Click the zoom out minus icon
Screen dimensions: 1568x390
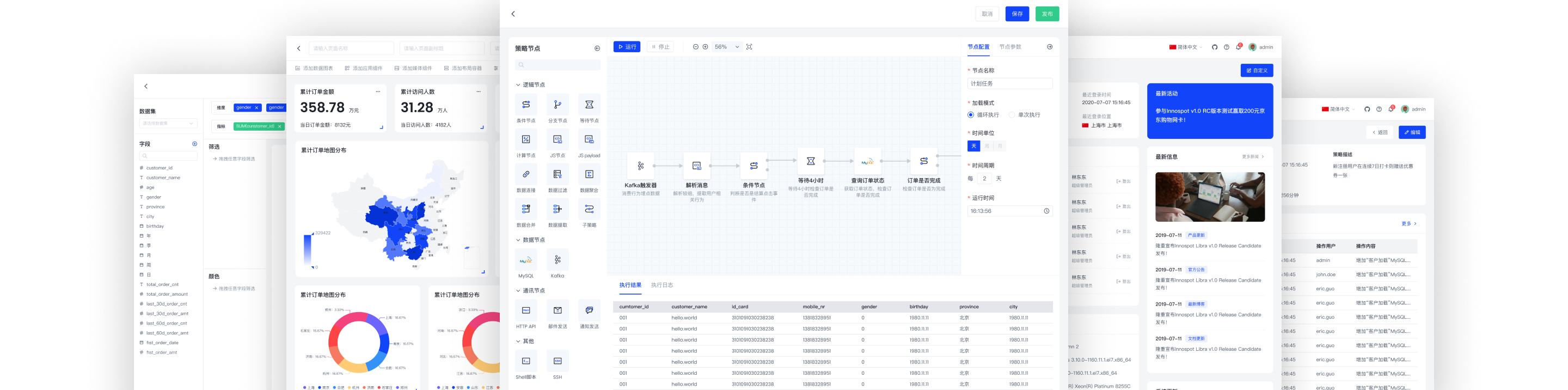tap(696, 47)
